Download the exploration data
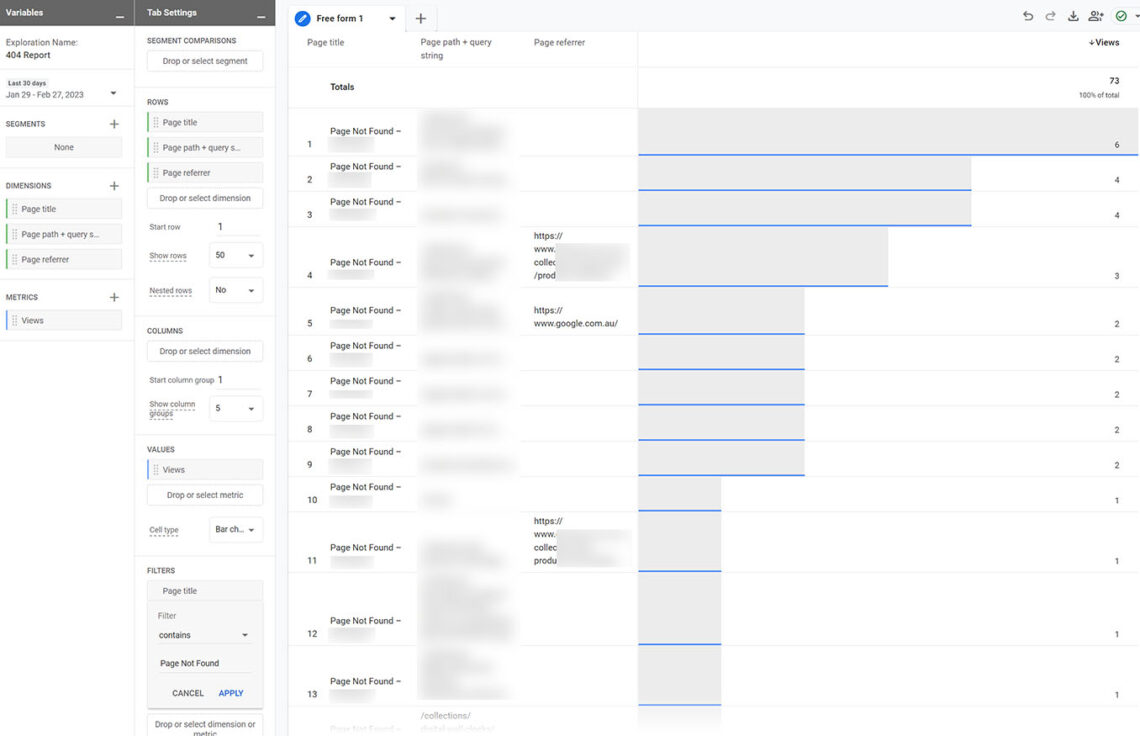Image resolution: width=1140 pixels, height=736 pixels. pyautogui.click(x=1072, y=16)
